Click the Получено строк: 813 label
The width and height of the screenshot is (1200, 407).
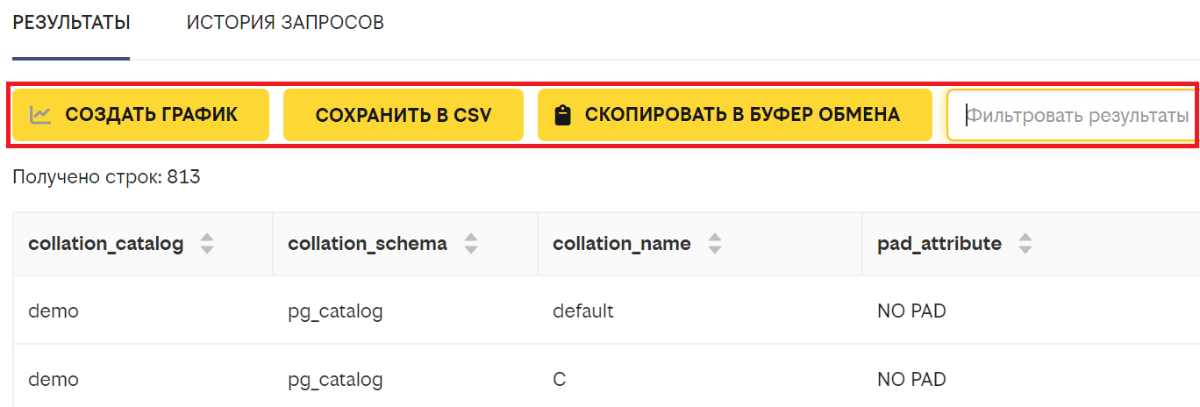point(107,178)
